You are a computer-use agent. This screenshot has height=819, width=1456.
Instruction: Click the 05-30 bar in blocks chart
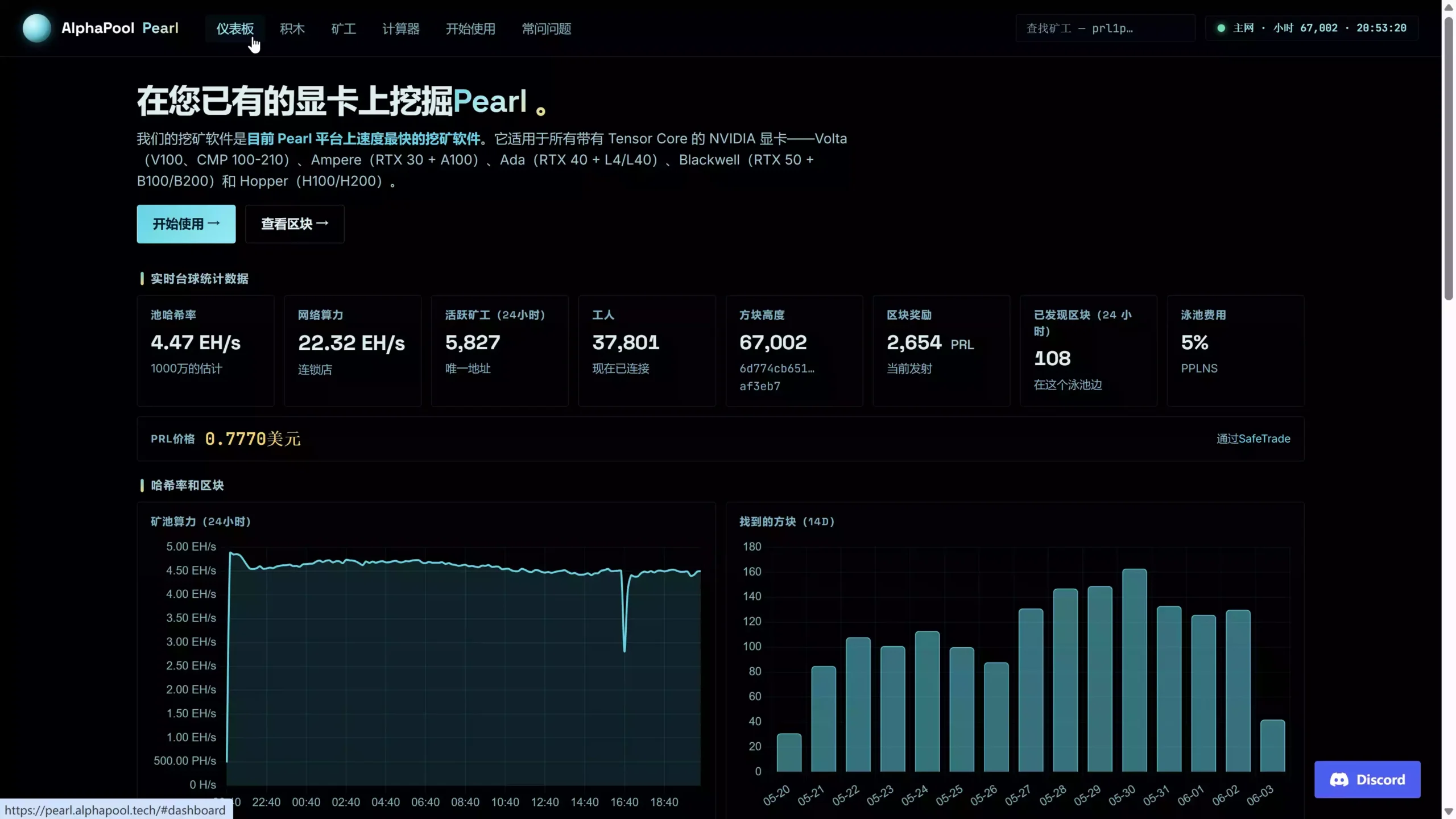(1134, 670)
